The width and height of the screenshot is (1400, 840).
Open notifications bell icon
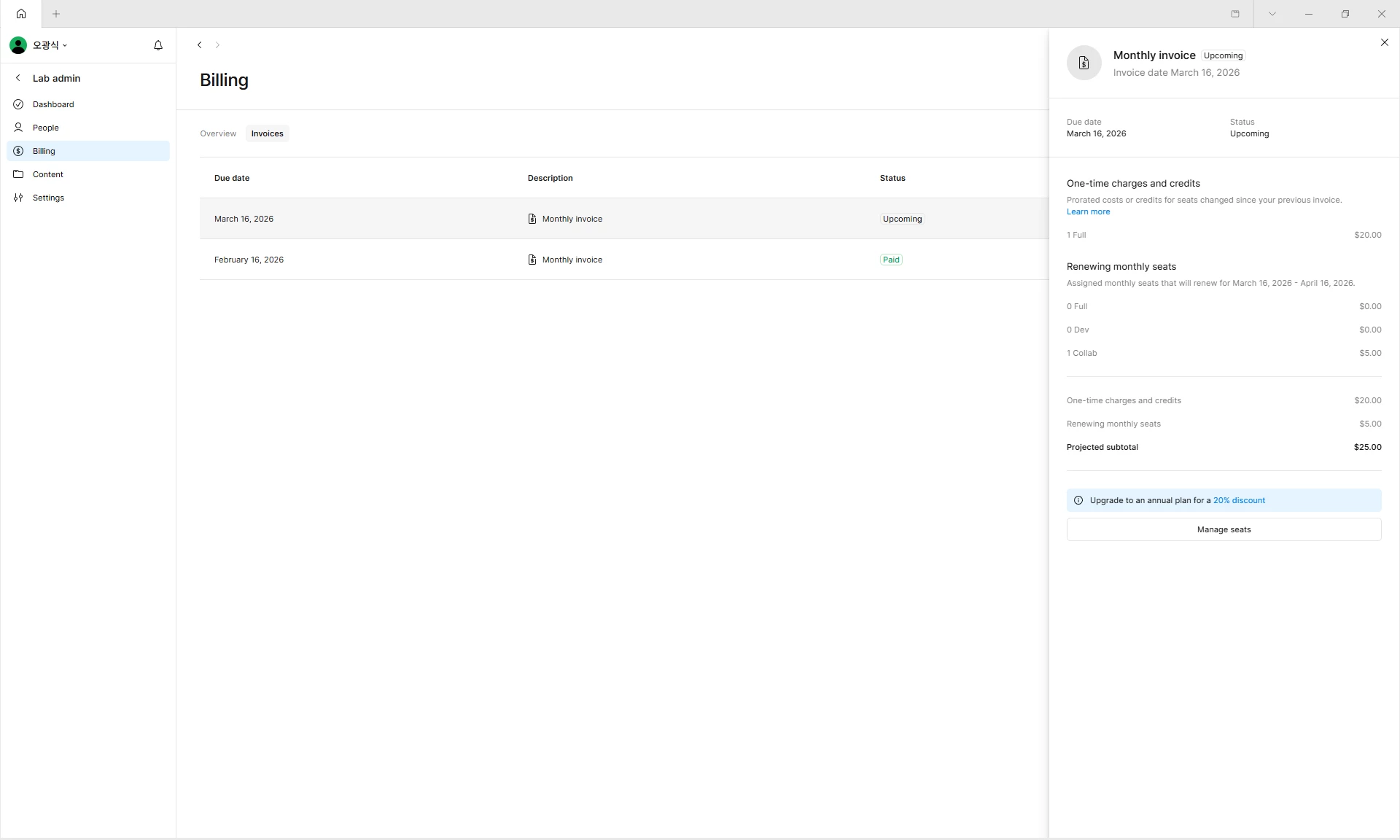[158, 45]
